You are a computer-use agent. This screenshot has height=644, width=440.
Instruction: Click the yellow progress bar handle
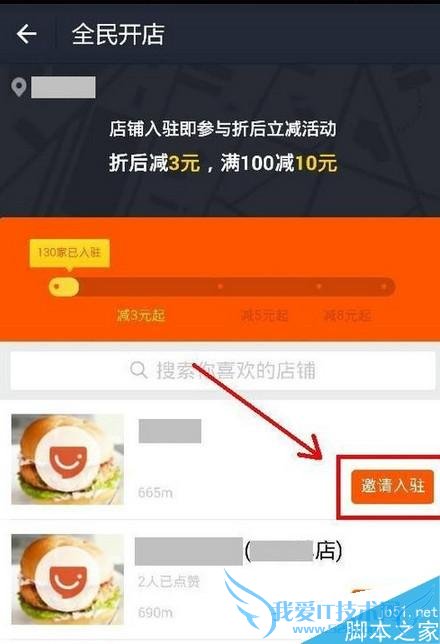click(x=64, y=286)
